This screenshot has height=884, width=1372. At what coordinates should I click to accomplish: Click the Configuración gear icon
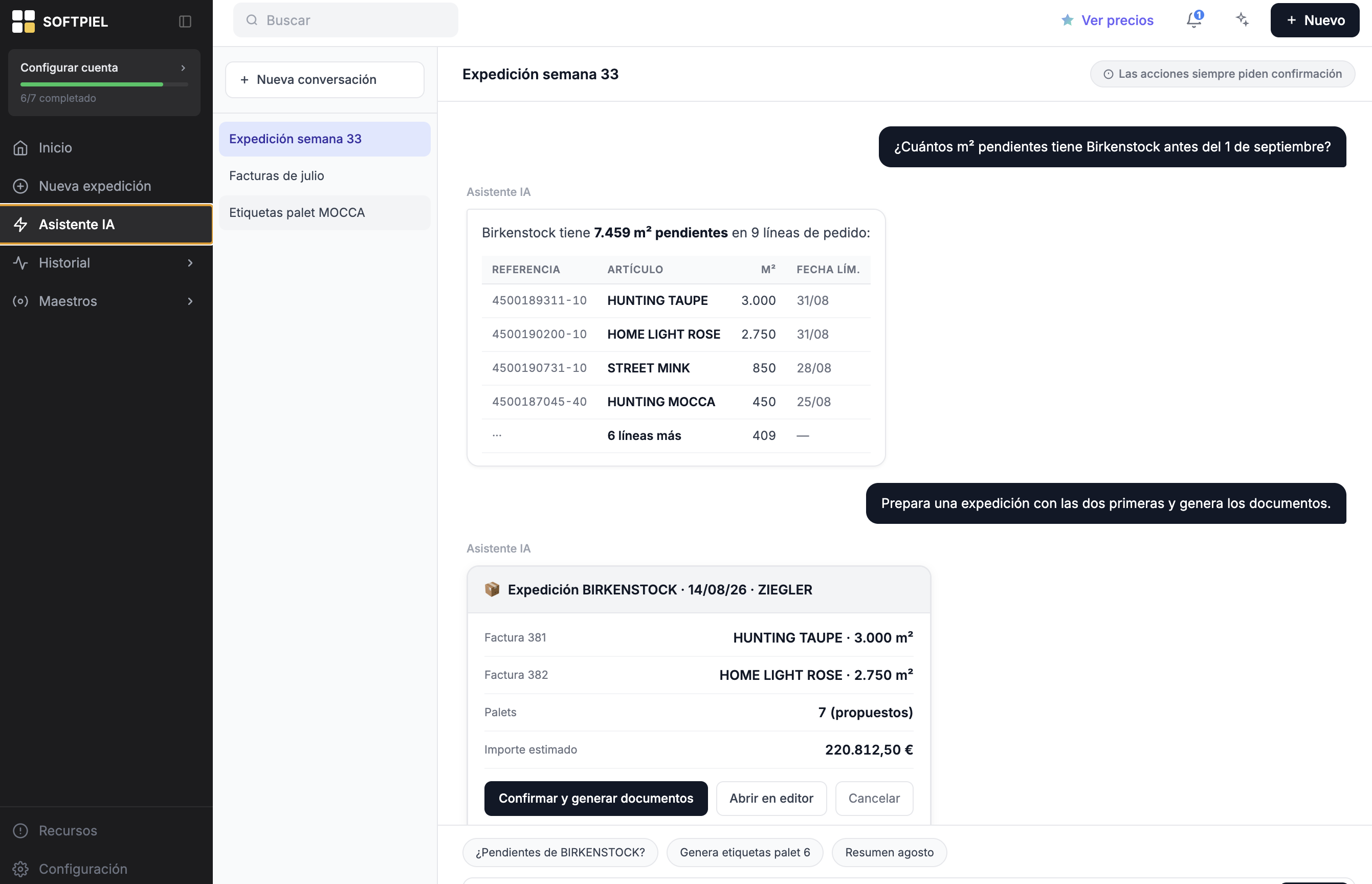pyautogui.click(x=20, y=869)
